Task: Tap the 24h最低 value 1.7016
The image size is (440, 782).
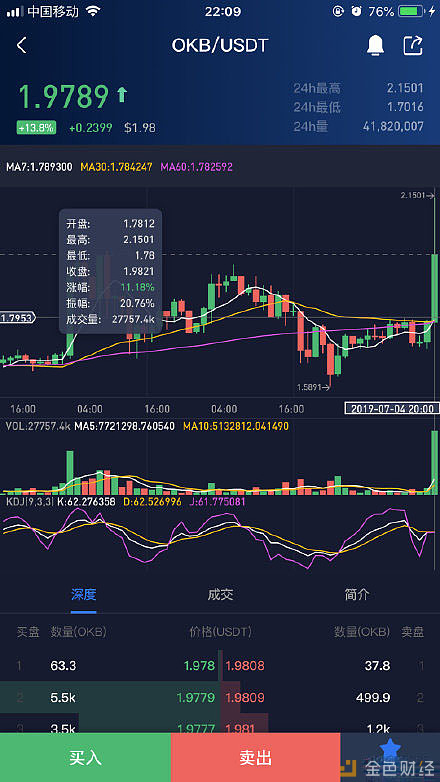Action: pos(405,107)
